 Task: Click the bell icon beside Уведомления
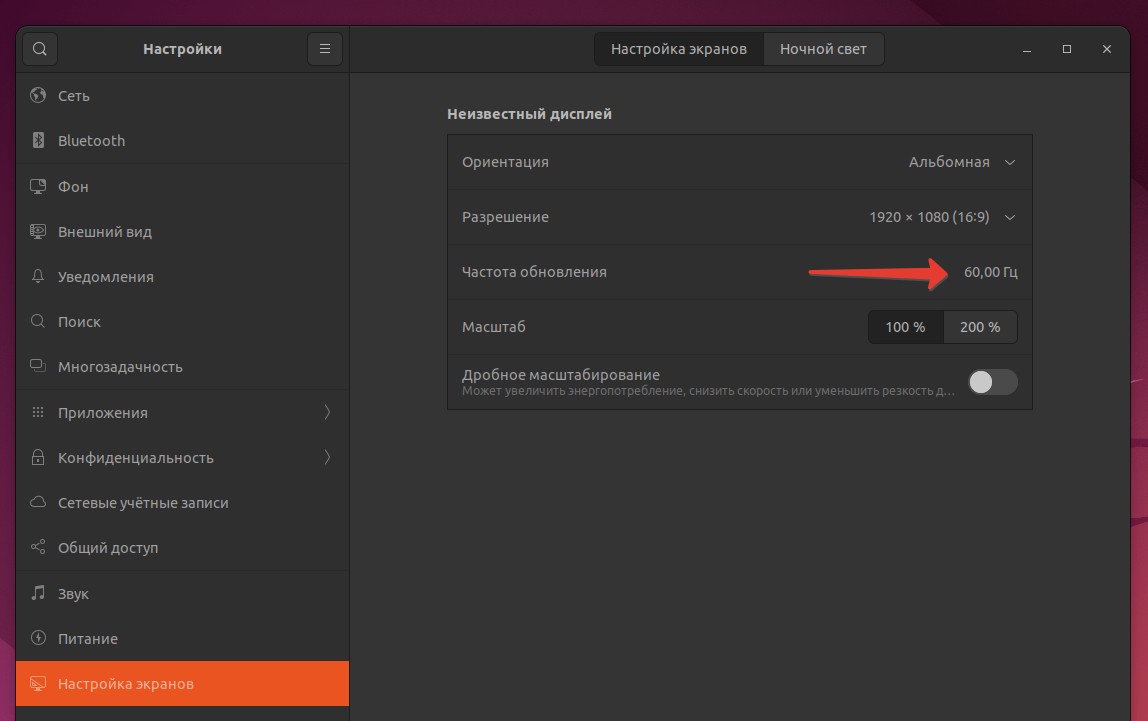[x=38, y=277]
